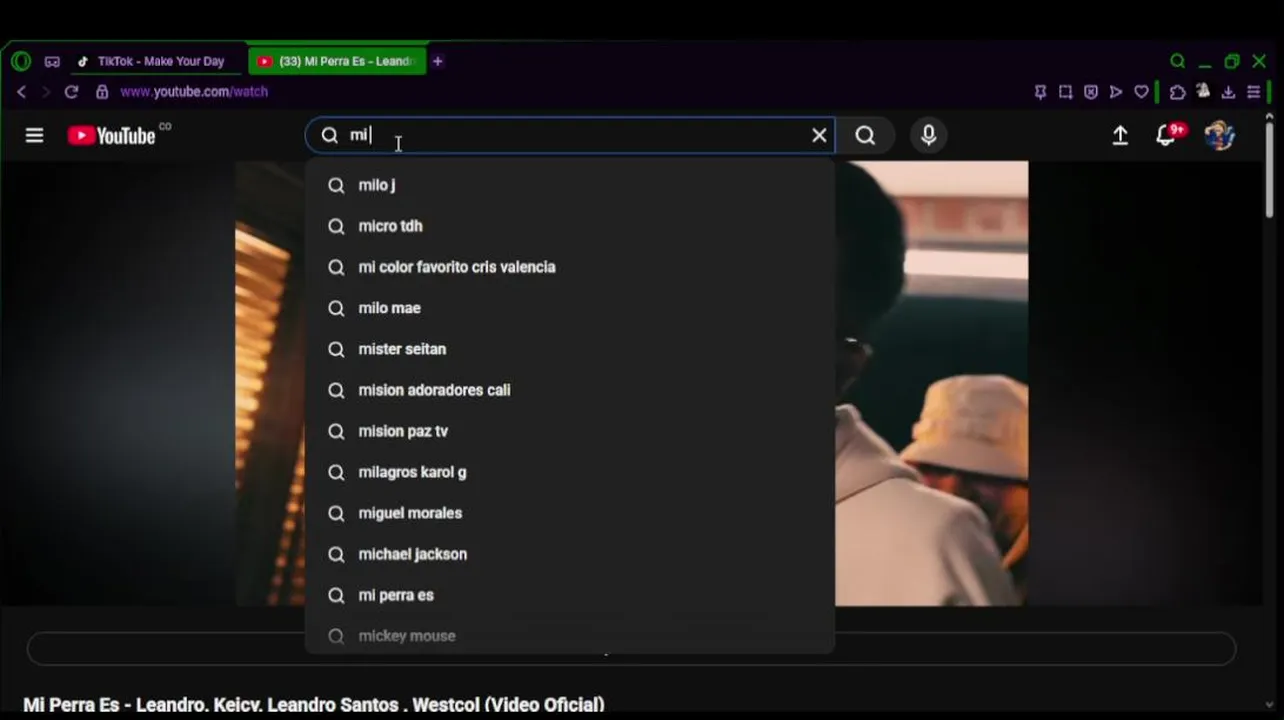Image resolution: width=1284 pixels, height=720 pixels.
Task: Open the tab search magnifier icon
Action: click(1178, 61)
